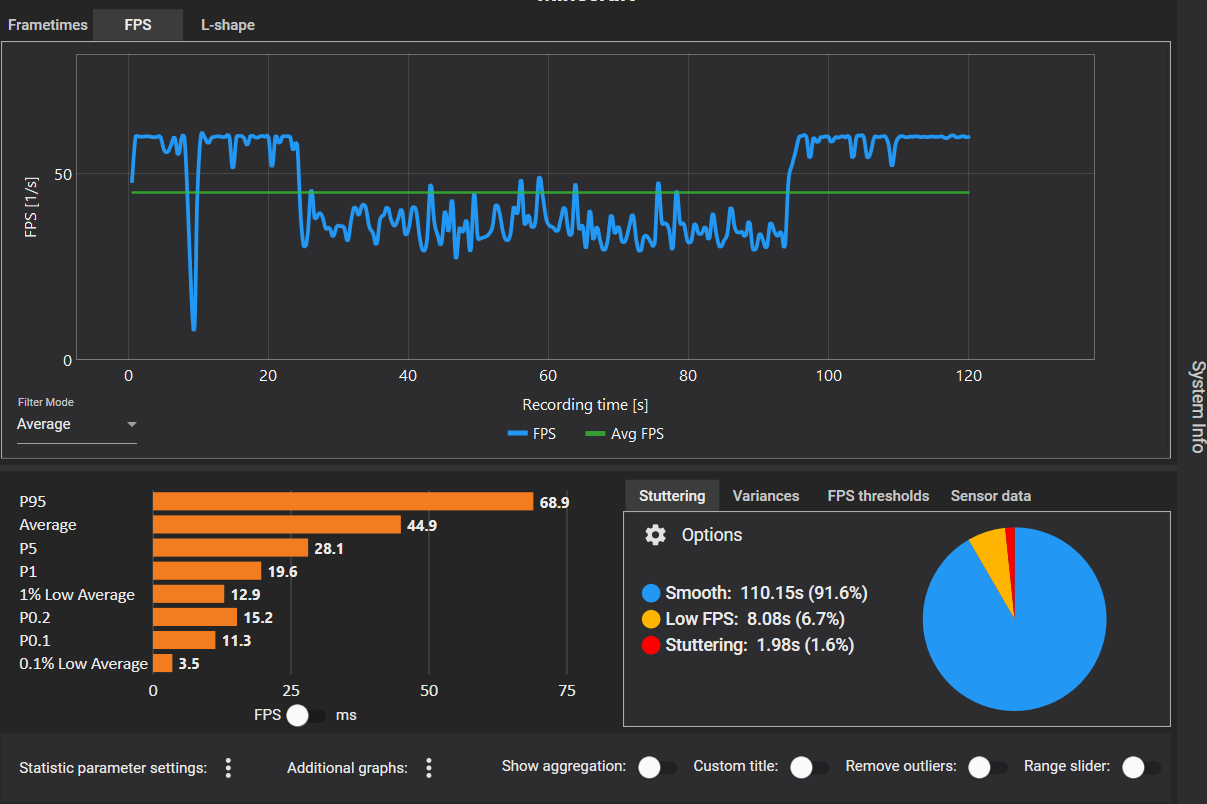The height and width of the screenshot is (804, 1207).
Task: Click the 'FPS [1/s]' axis title
Action: coord(32,208)
